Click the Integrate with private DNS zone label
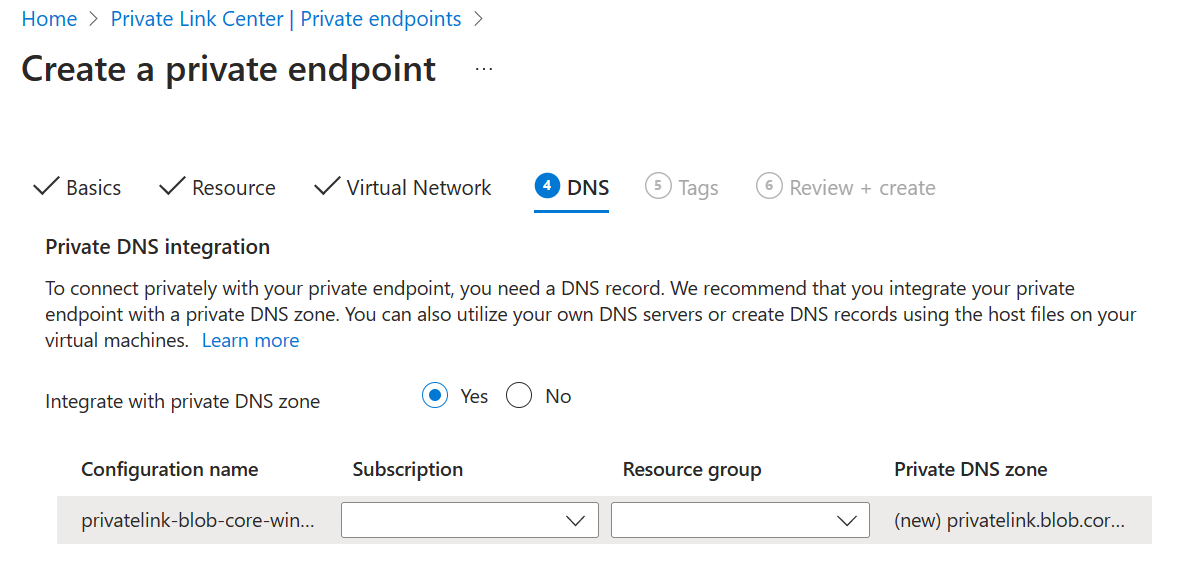Image resolution: width=1180 pixels, height=571 pixels. 183,402
